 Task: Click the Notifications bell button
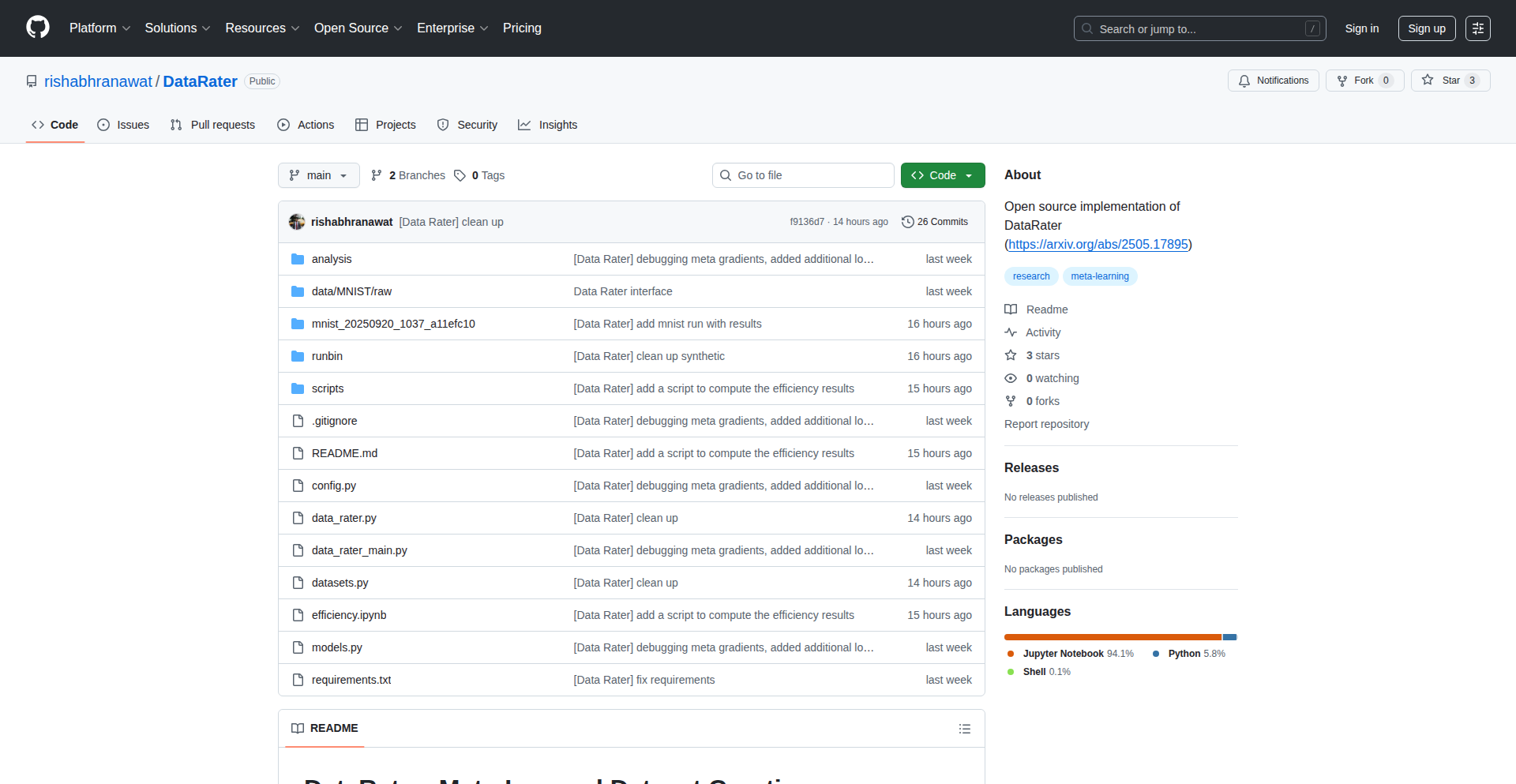[x=1273, y=81]
